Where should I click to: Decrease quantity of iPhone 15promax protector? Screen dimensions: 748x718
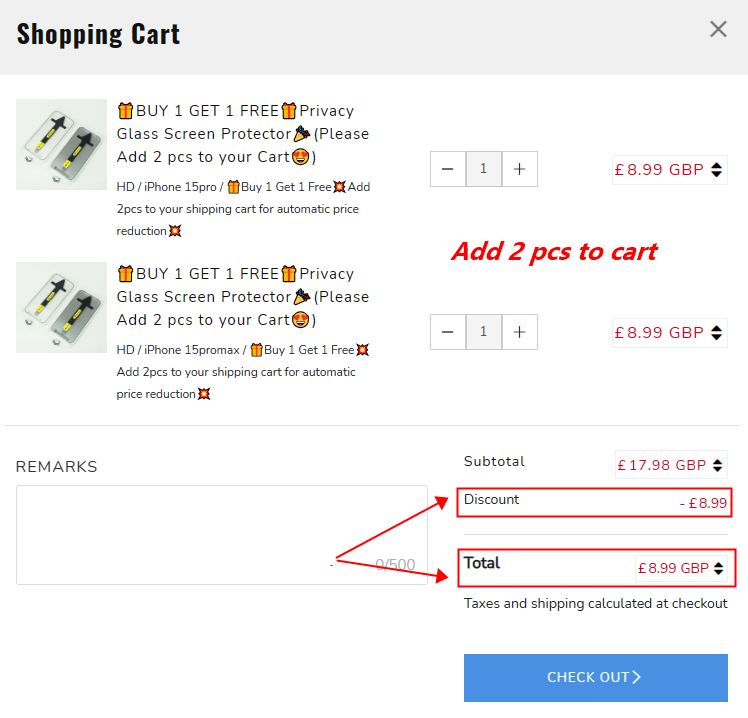click(447, 332)
